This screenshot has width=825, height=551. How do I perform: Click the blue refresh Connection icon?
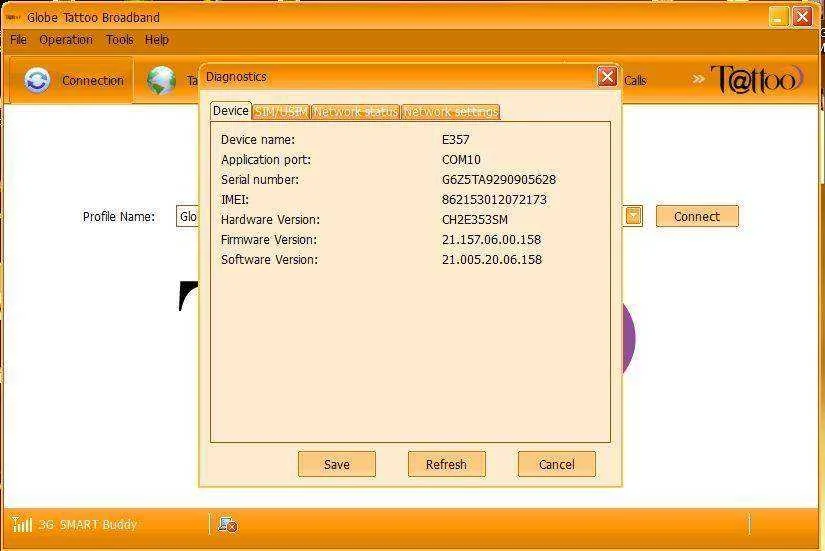[37, 81]
